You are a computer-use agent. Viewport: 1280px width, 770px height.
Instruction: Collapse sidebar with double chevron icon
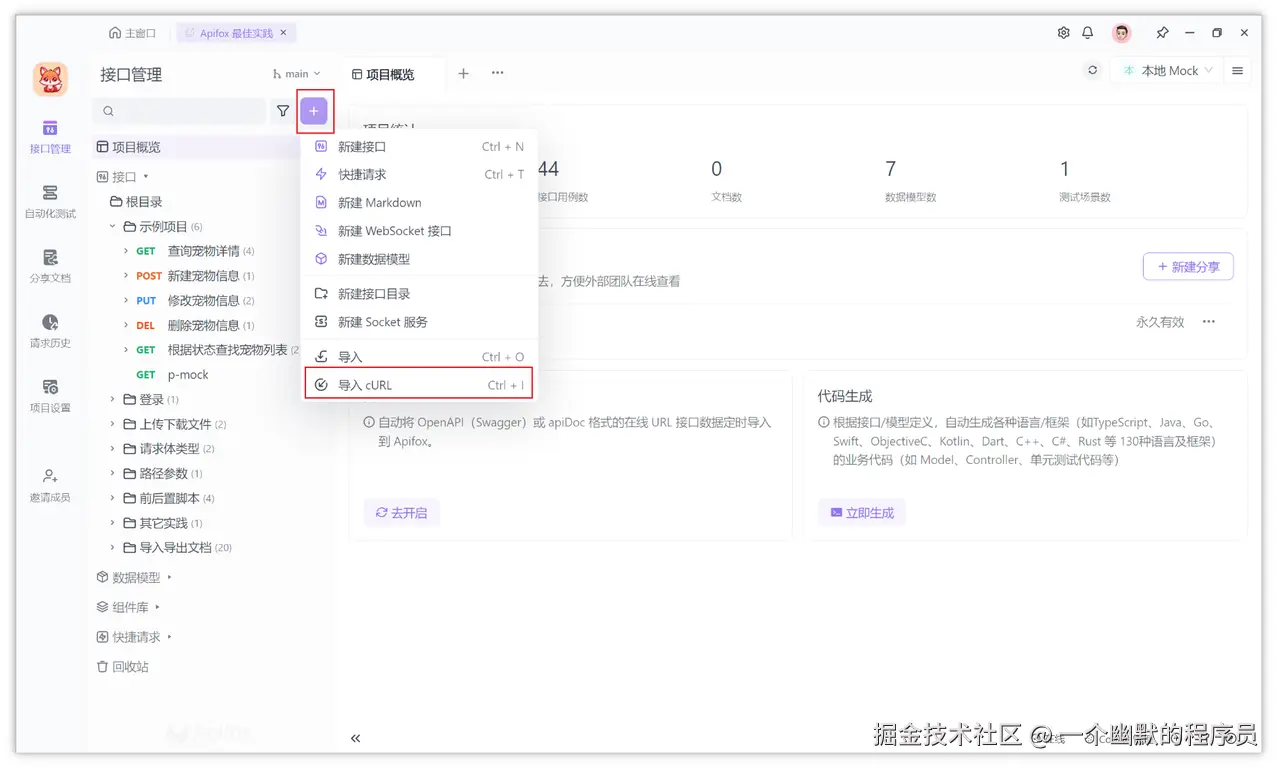point(355,738)
